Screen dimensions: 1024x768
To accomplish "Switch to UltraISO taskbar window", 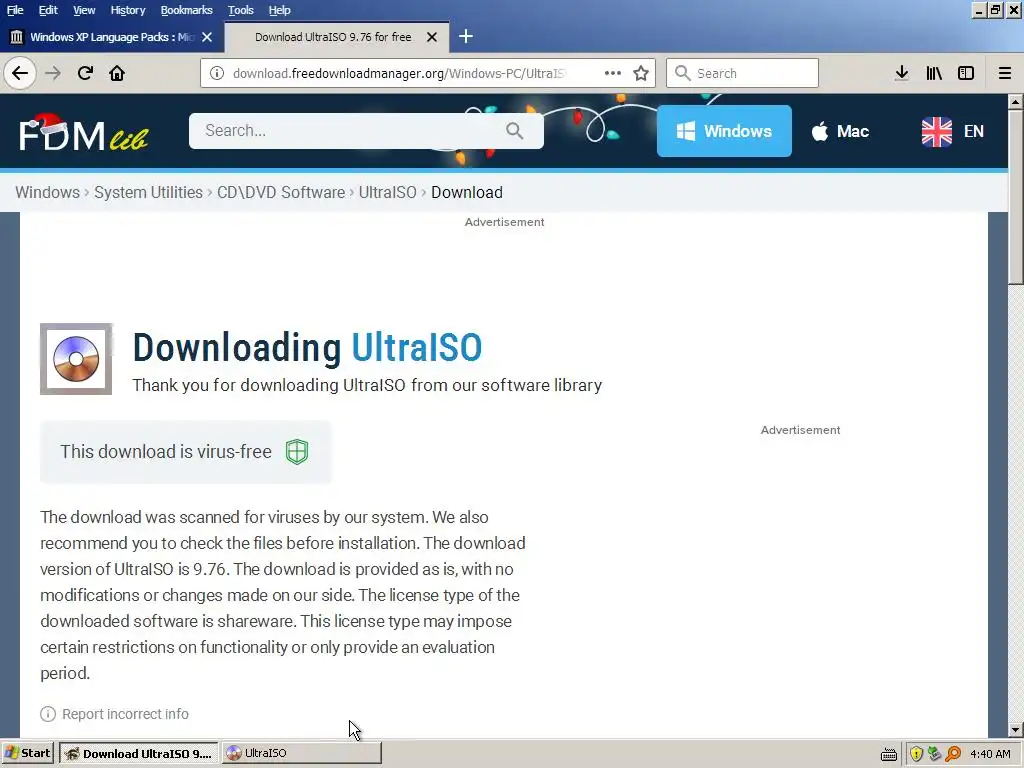I will [301, 753].
